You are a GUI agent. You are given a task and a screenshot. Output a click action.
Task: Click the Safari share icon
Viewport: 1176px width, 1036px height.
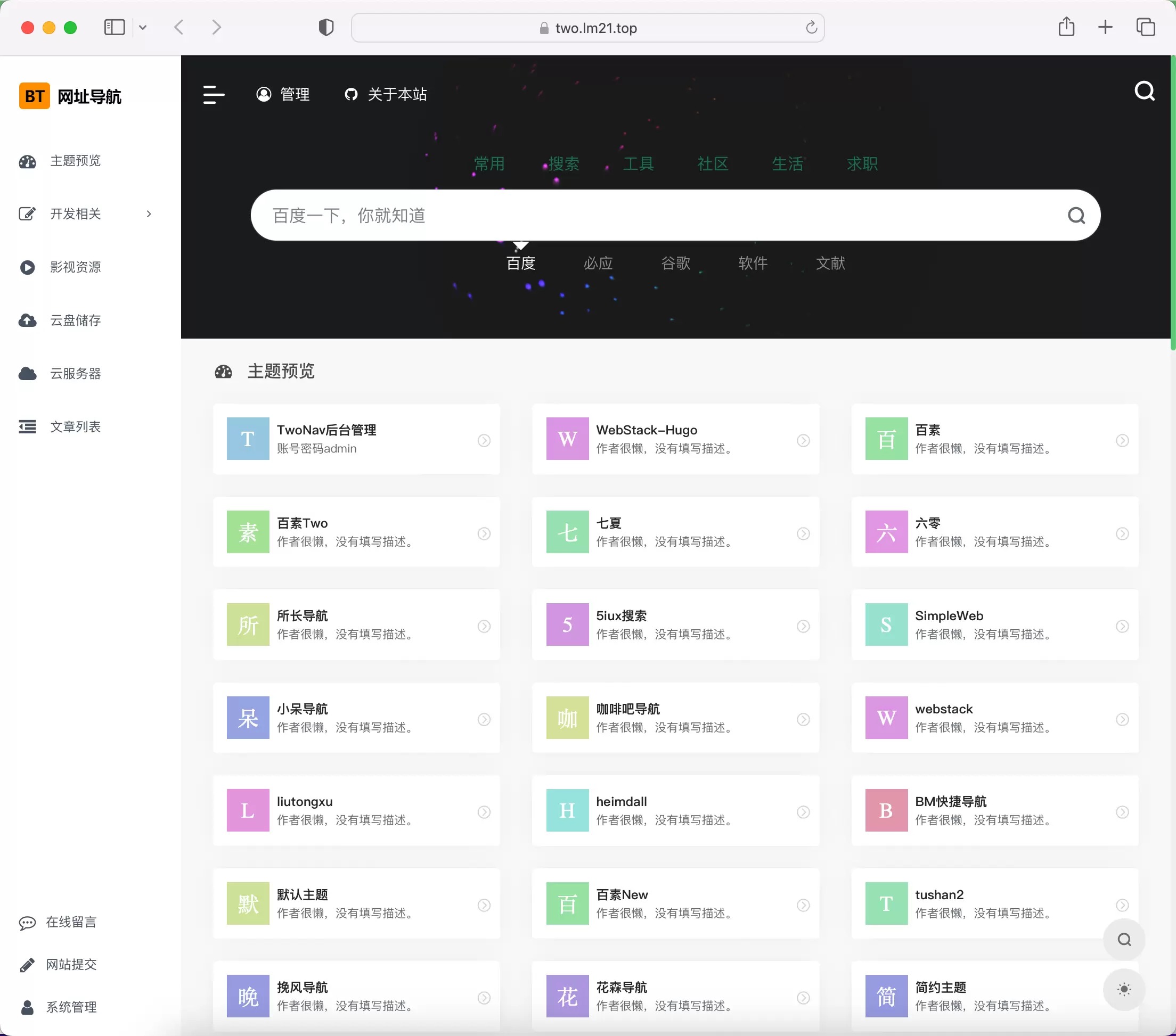1066,27
